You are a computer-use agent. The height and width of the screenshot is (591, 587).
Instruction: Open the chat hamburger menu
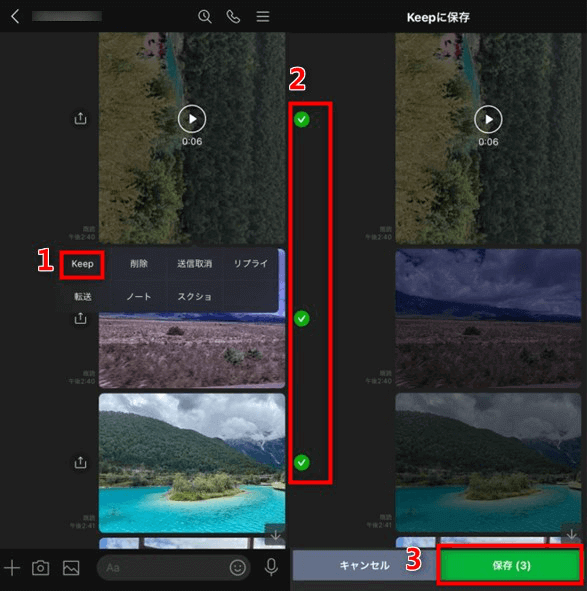pos(263,17)
